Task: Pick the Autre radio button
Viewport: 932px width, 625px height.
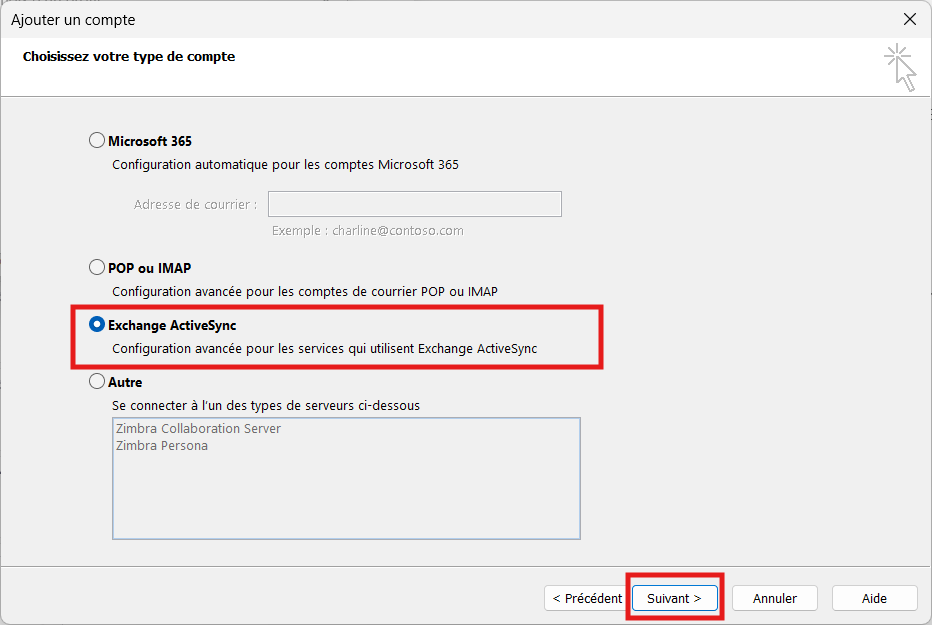Action: tap(97, 382)
